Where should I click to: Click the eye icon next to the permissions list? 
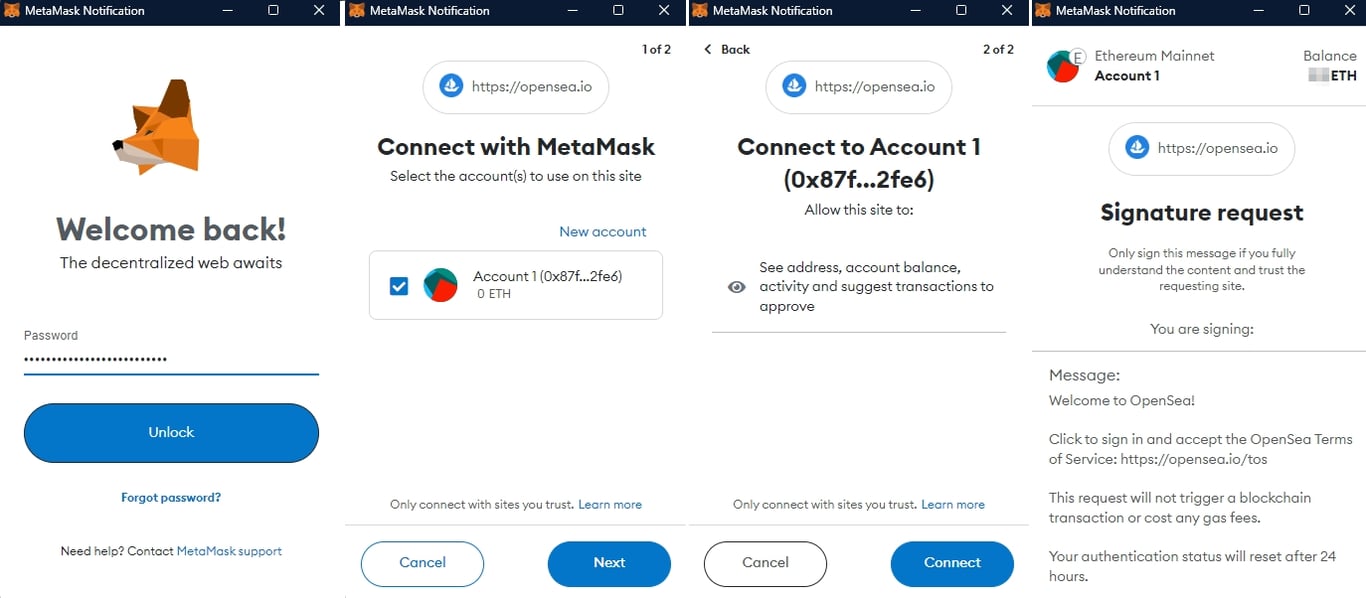click(736, 286)
